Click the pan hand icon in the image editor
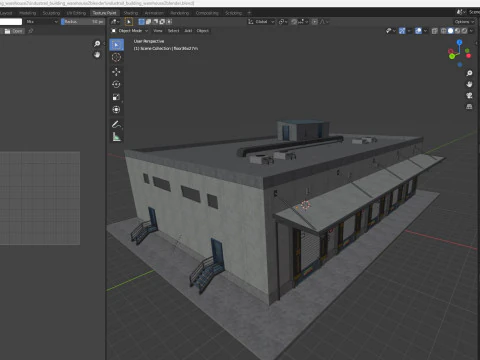Screen dimensions: 480x360 pyautogui.click(x=97, y=55)
